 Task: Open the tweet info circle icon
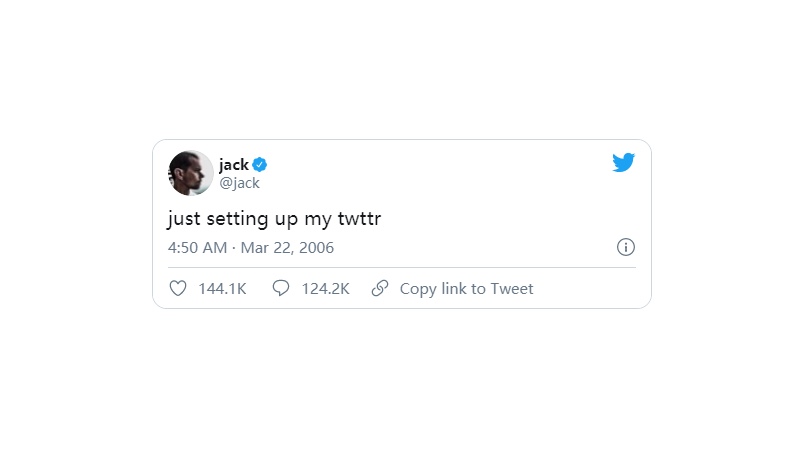point(626,247)
